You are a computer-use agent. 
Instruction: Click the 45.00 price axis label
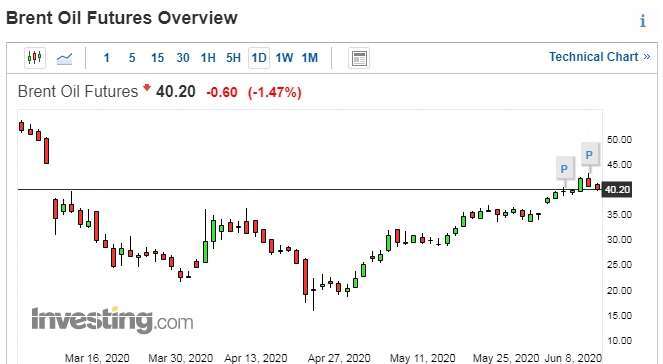(619, 165)
